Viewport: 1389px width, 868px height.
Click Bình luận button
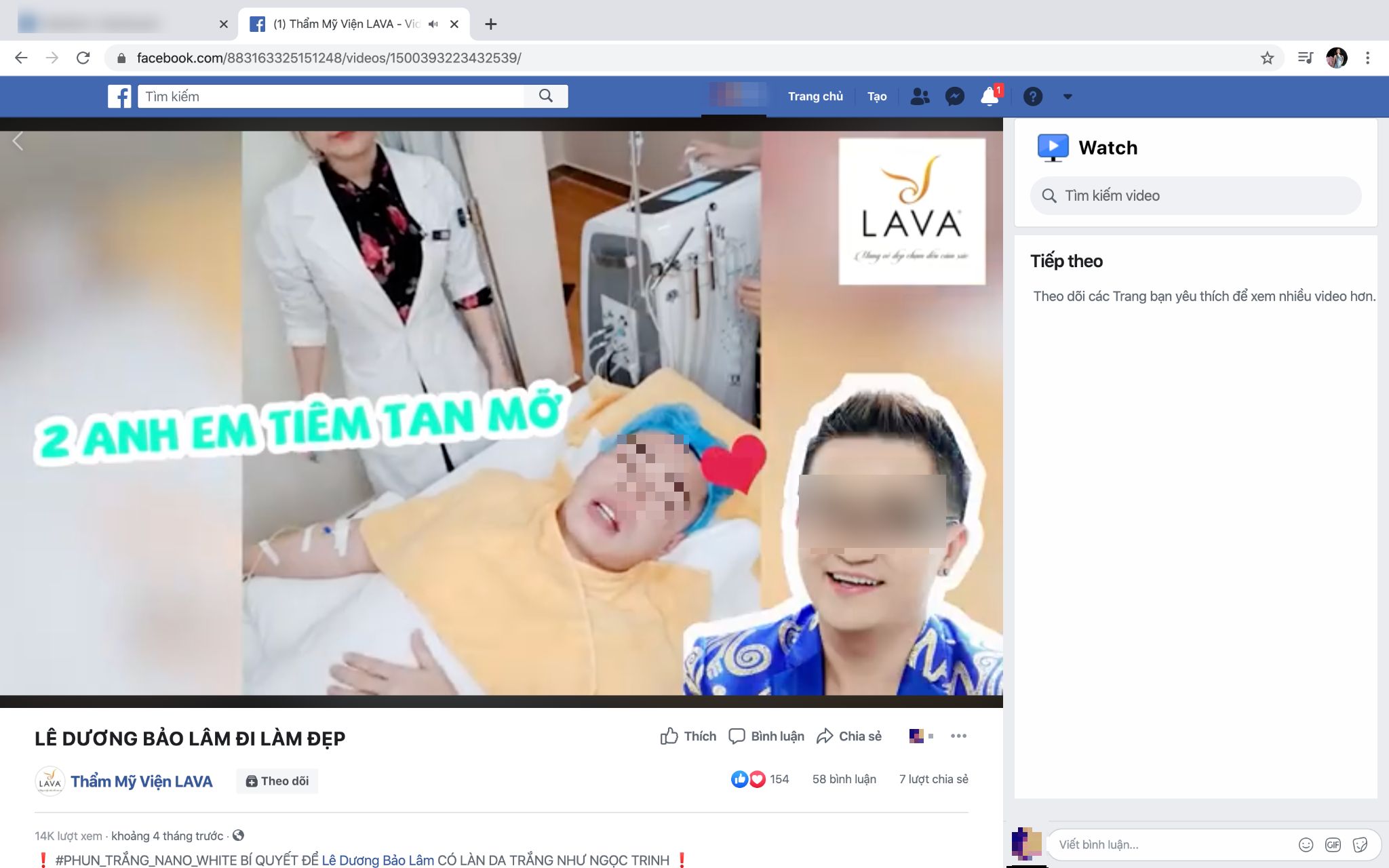pyautogui.click(x=766, y=736)
